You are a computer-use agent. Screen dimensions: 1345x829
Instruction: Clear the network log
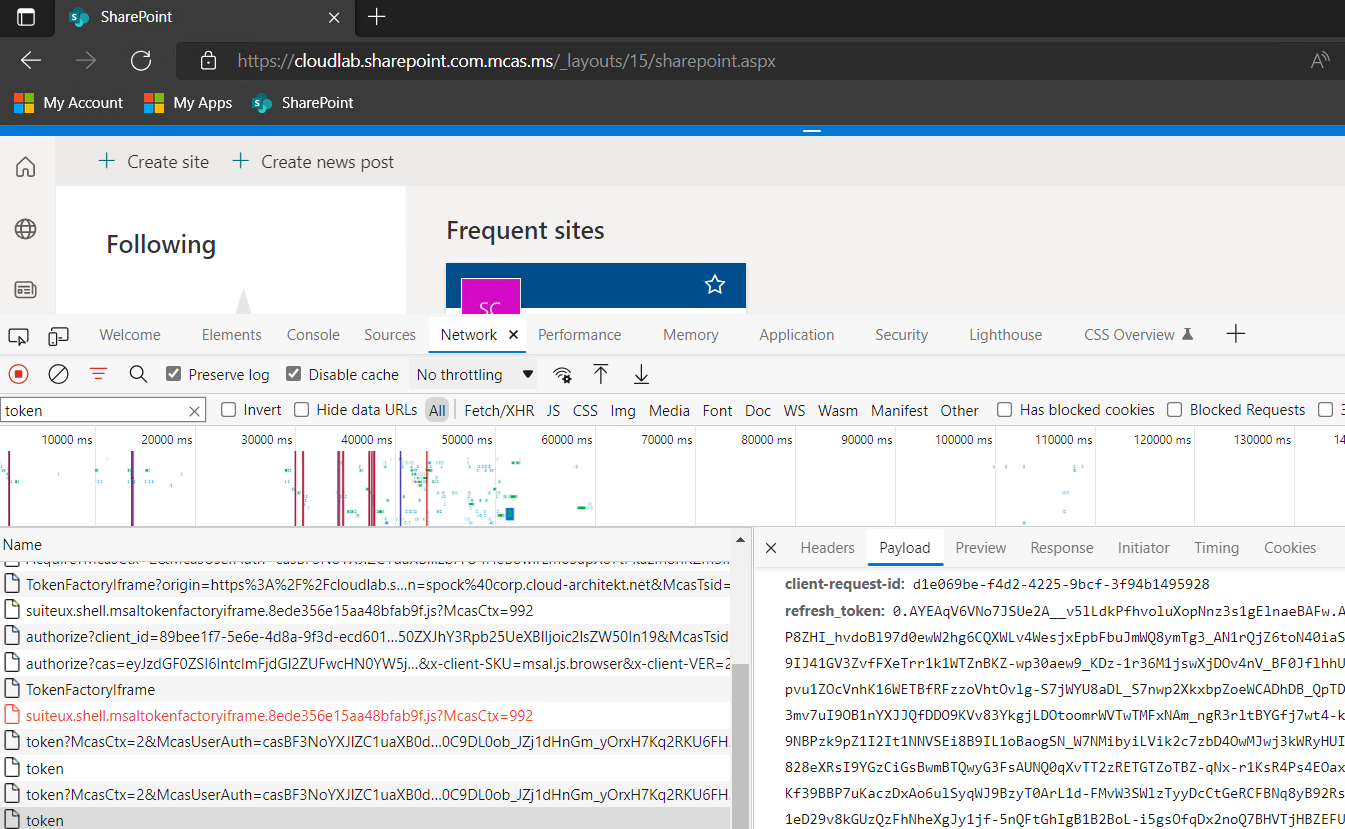click(x=59, y=374)
